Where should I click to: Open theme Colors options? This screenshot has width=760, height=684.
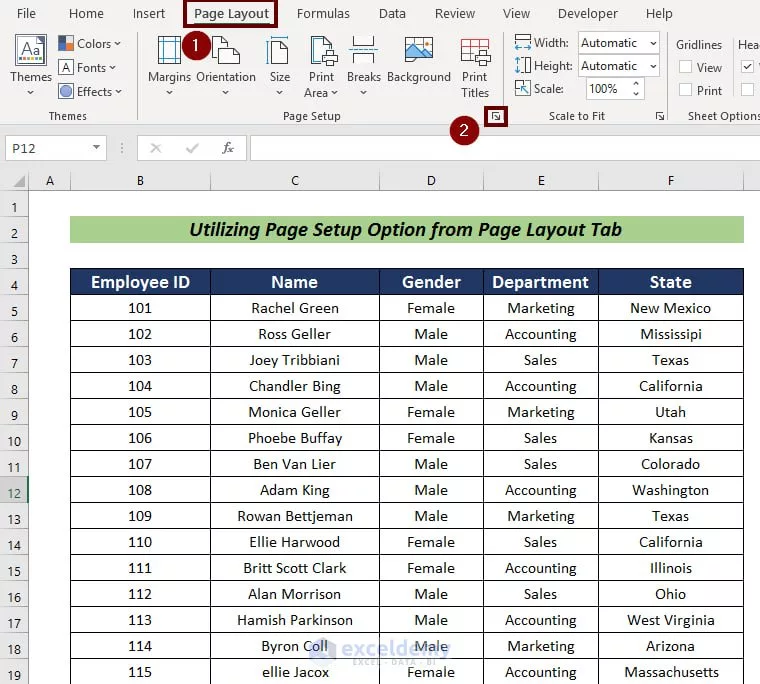pyautogui.click(x=89, y=43)
